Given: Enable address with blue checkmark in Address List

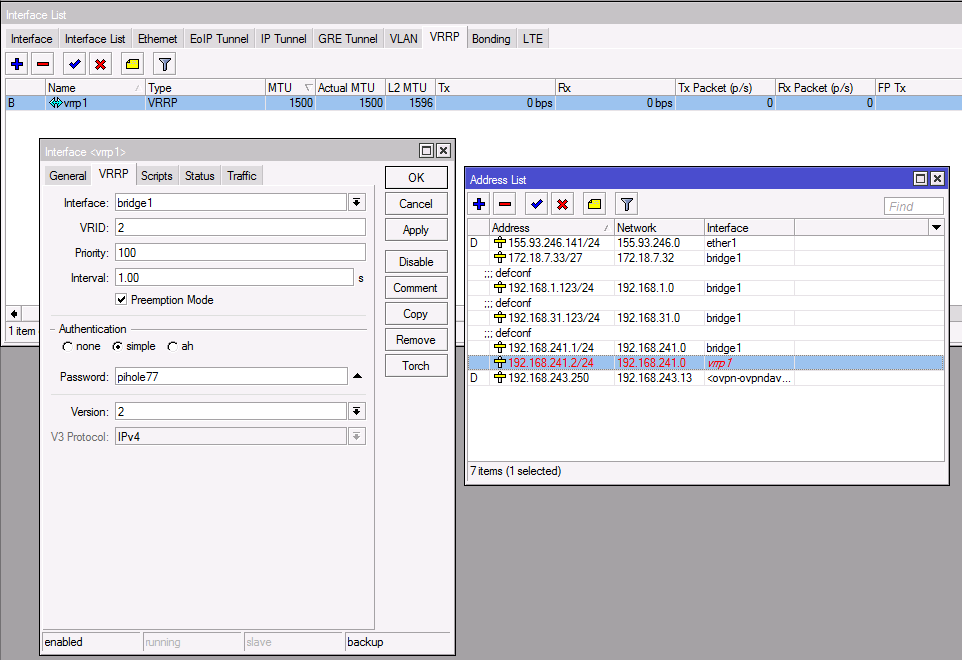Looking at the screenshot, I should coord(537,204).
